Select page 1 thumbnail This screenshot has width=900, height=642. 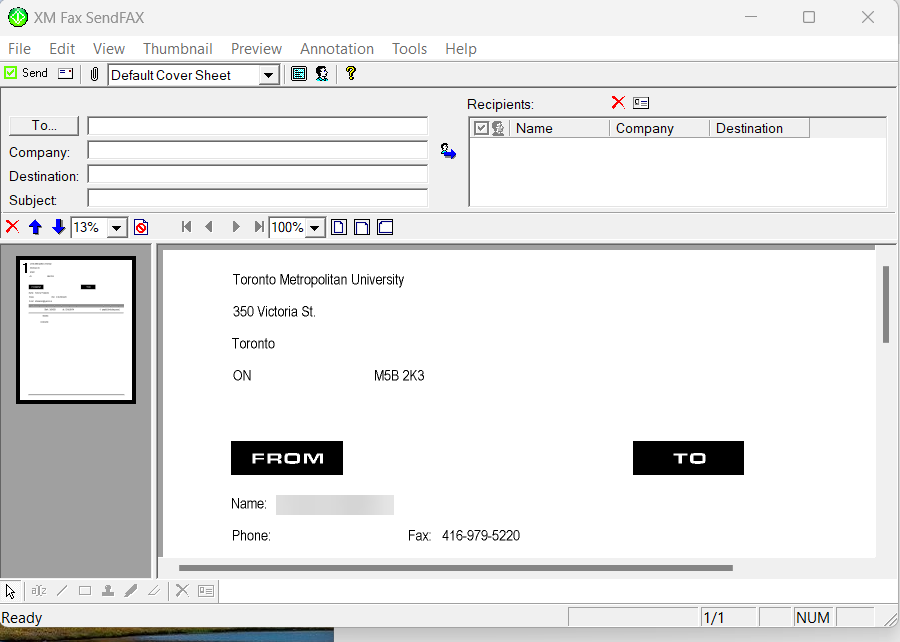coord(76,330)
